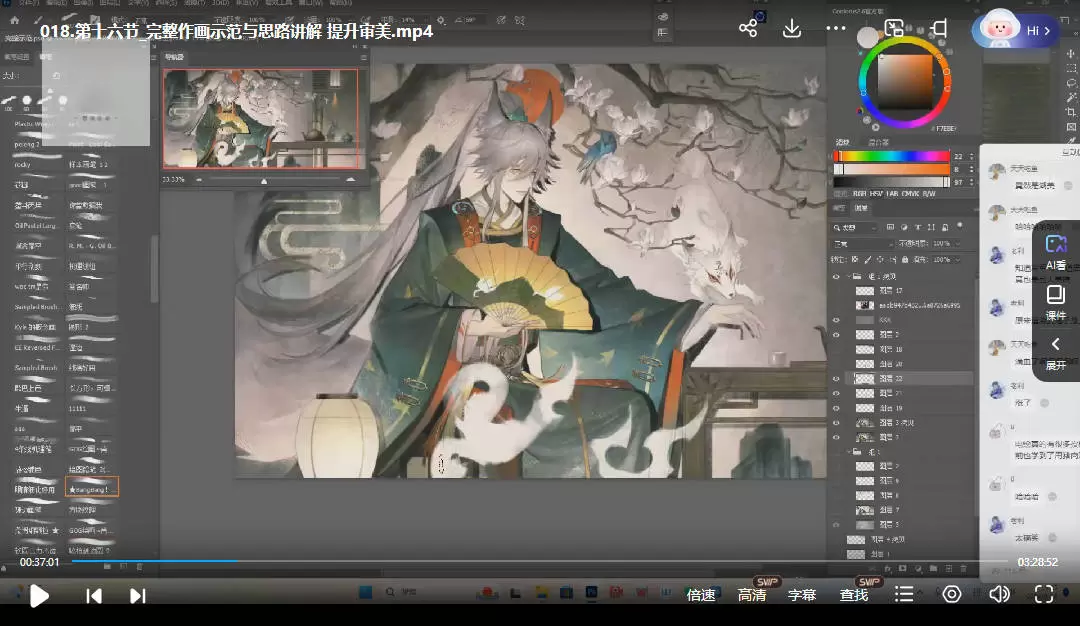Play the video
Screen dimensions: 1080x626
[x=39, y=596]
